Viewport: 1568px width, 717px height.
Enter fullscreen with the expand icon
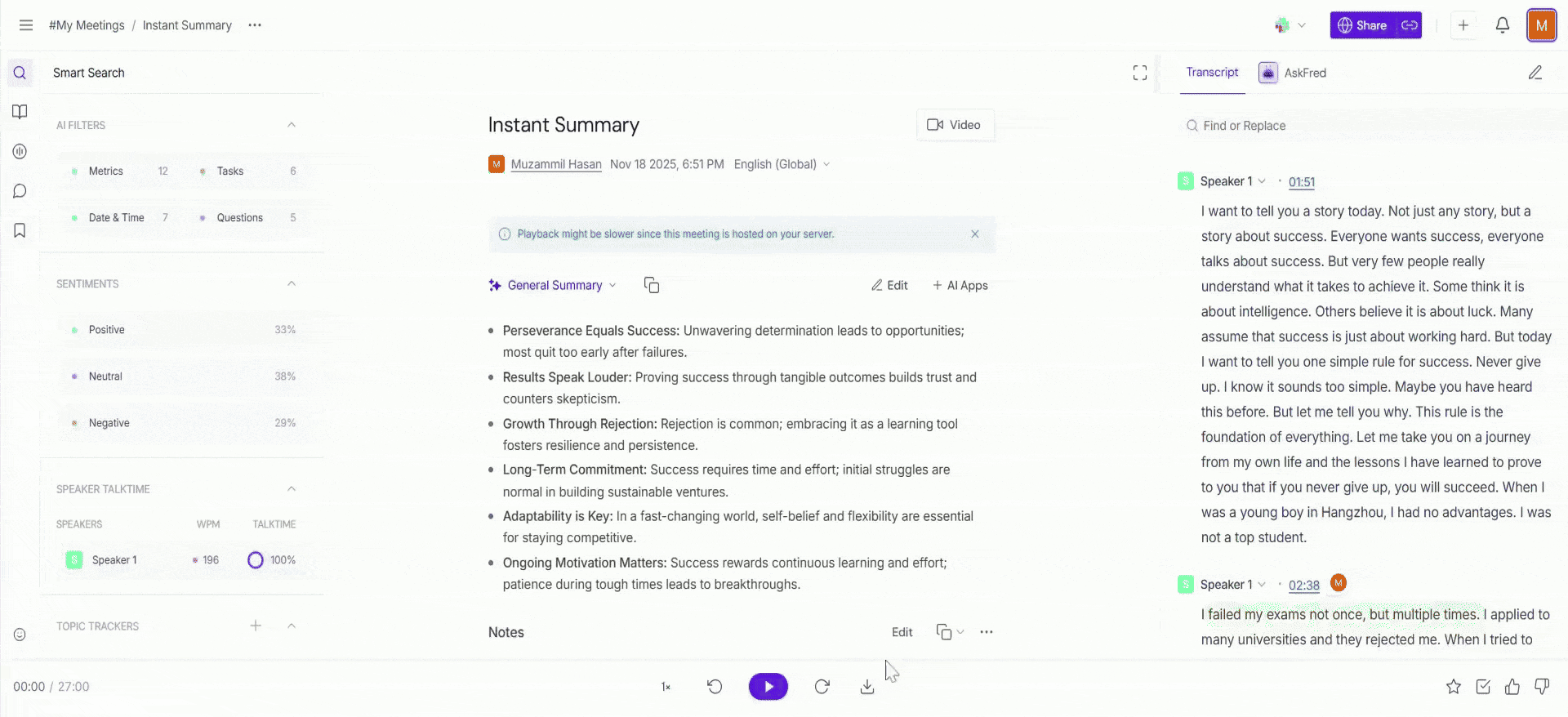(x=1140, y=73)
